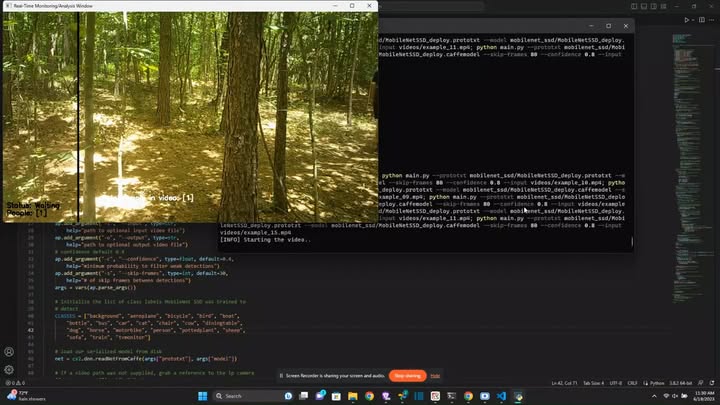Image resolution: width=720 pixels, height=405 pixels.
Task: Open the volume tray icon
Action: coord(675,396)
